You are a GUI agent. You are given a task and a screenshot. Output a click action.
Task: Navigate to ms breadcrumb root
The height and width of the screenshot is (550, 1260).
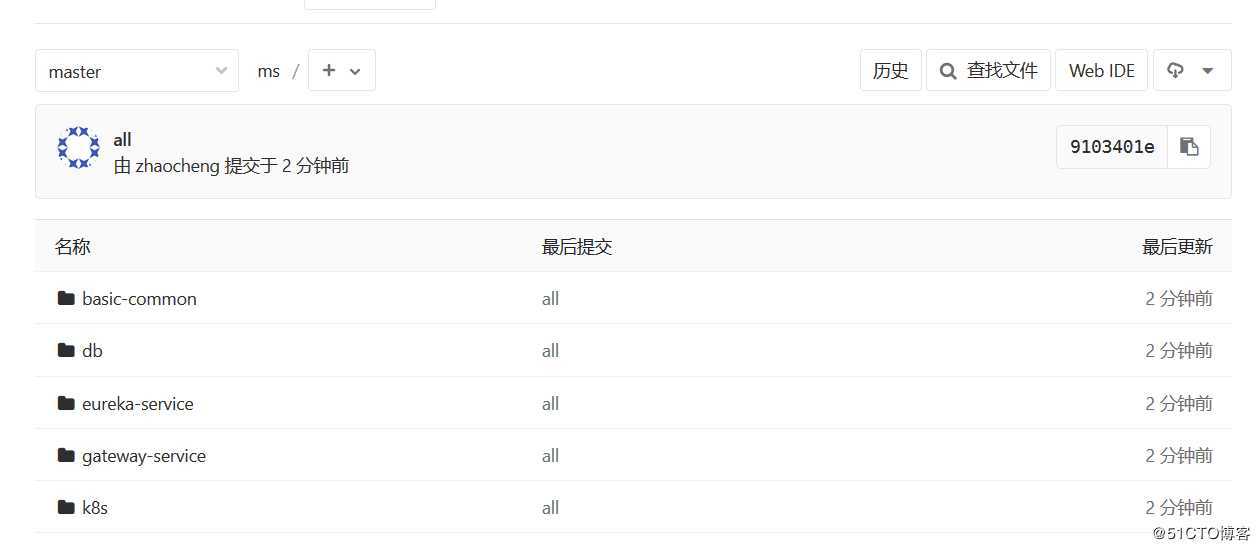[268, 71]
